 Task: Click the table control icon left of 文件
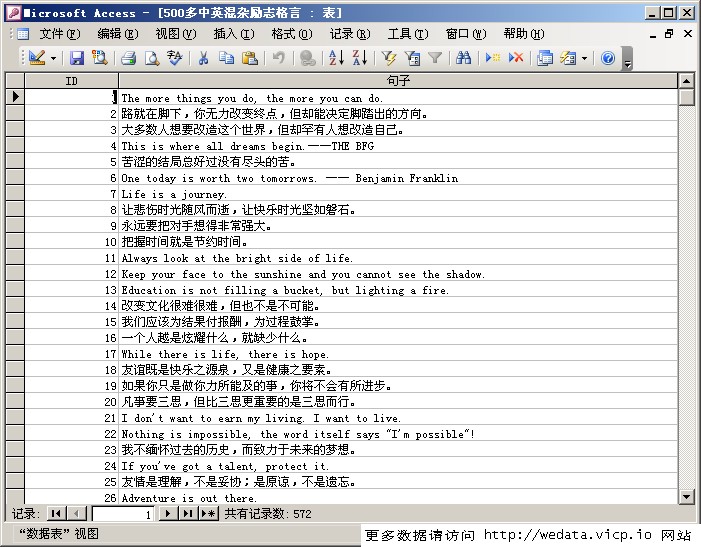pyautogui.click(x=22, y=34)
